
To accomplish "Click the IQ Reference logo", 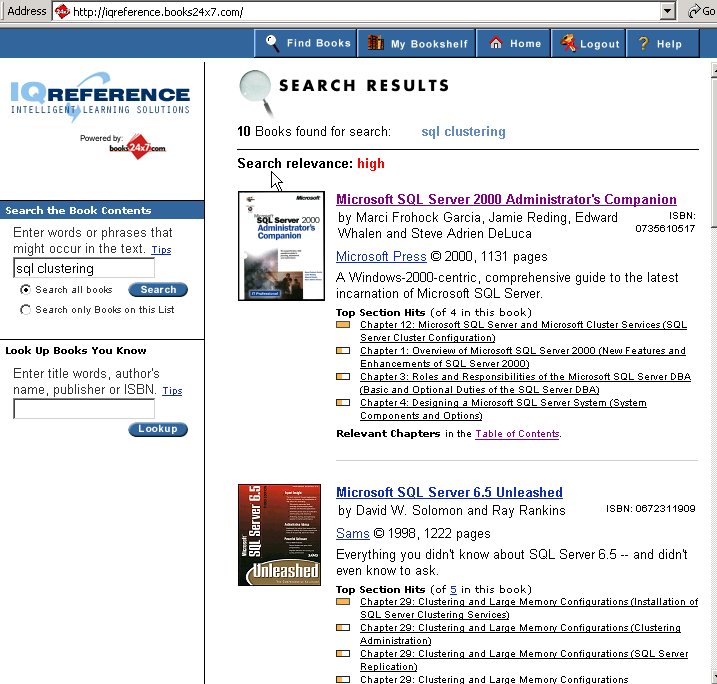I will point(100,95).
